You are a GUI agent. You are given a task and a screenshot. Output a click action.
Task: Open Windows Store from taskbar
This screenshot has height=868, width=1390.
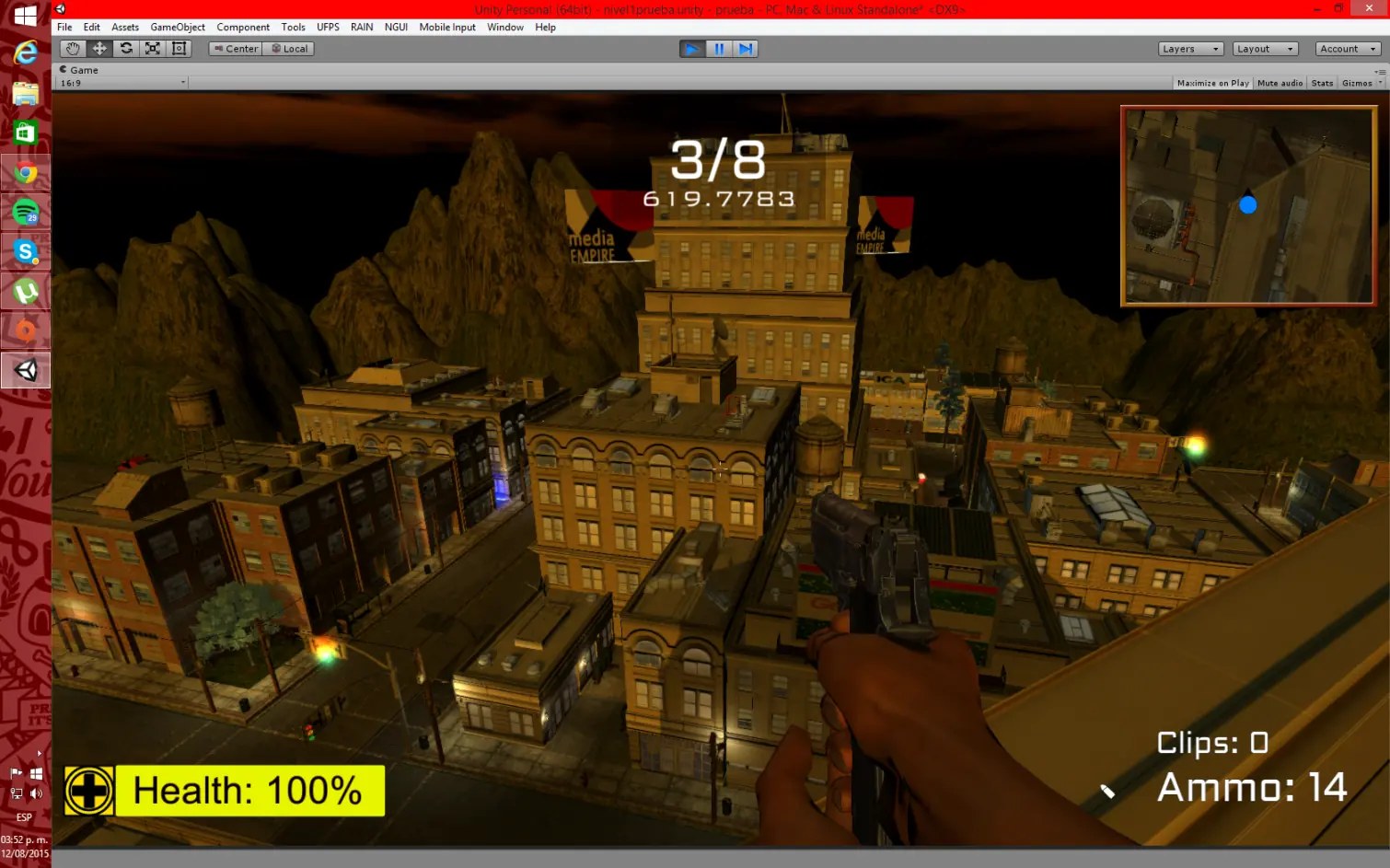coord(26,133)
